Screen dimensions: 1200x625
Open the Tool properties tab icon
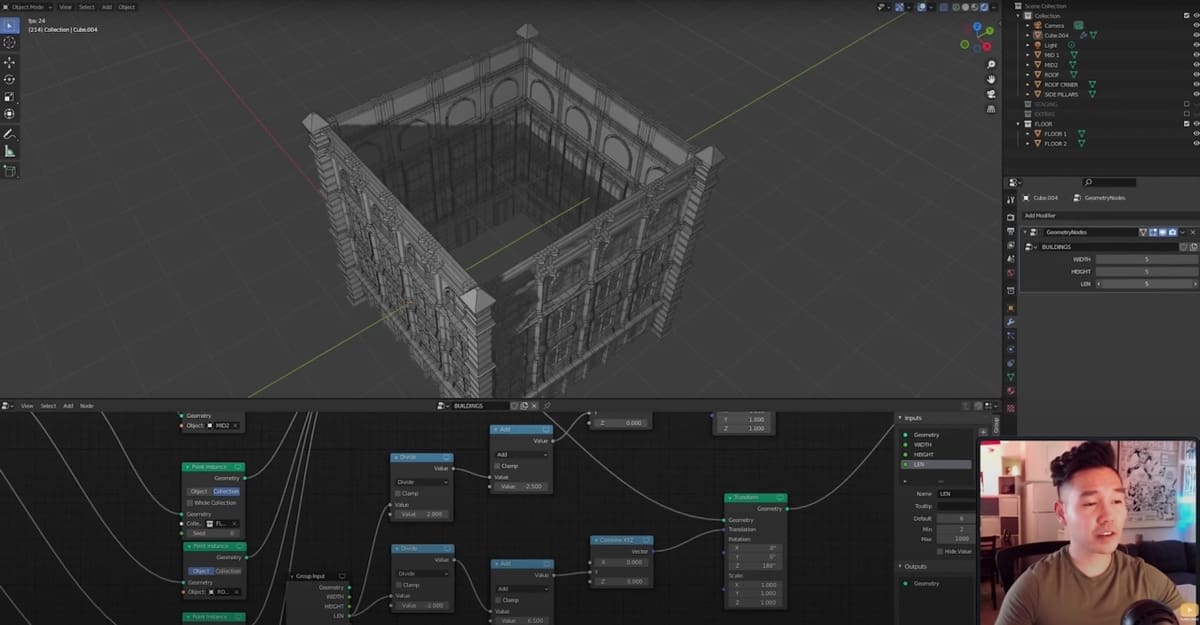[1010, 200]
